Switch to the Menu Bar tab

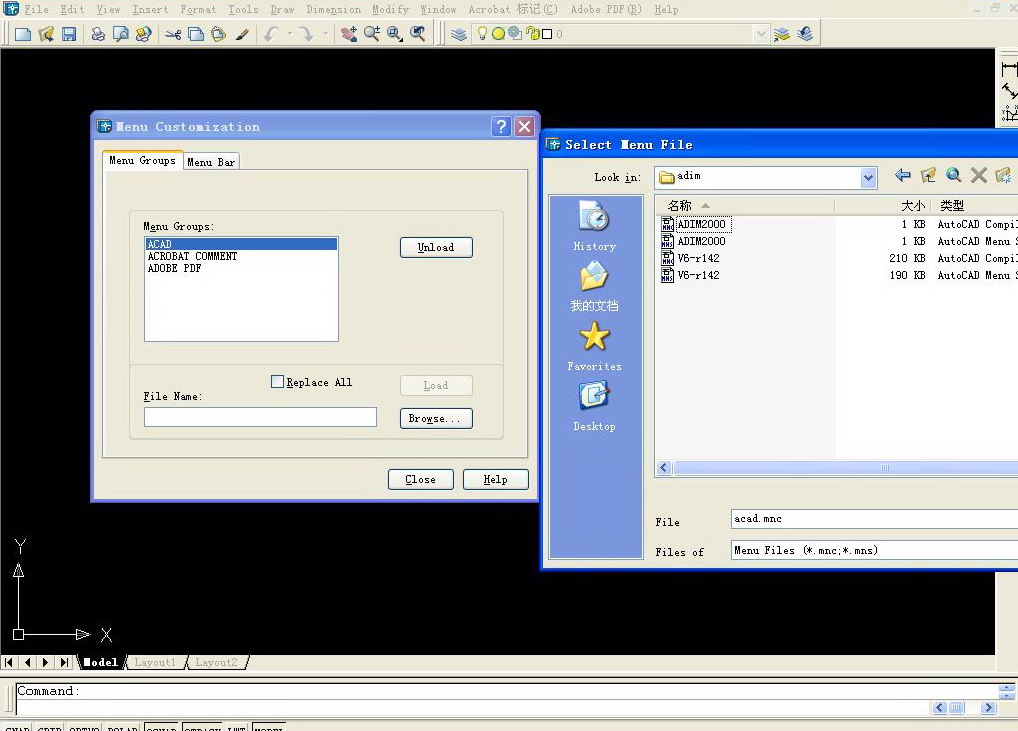pos(211,162)
